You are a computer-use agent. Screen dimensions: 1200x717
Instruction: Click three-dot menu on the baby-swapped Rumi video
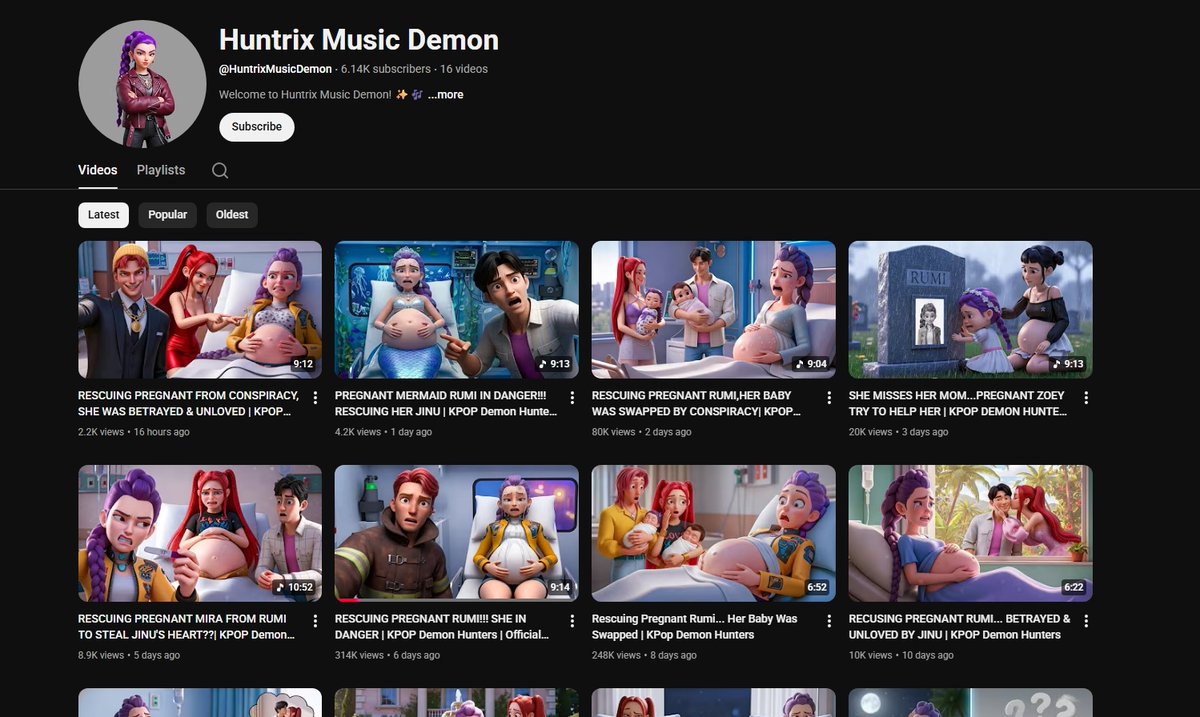(x=830, y=397)
